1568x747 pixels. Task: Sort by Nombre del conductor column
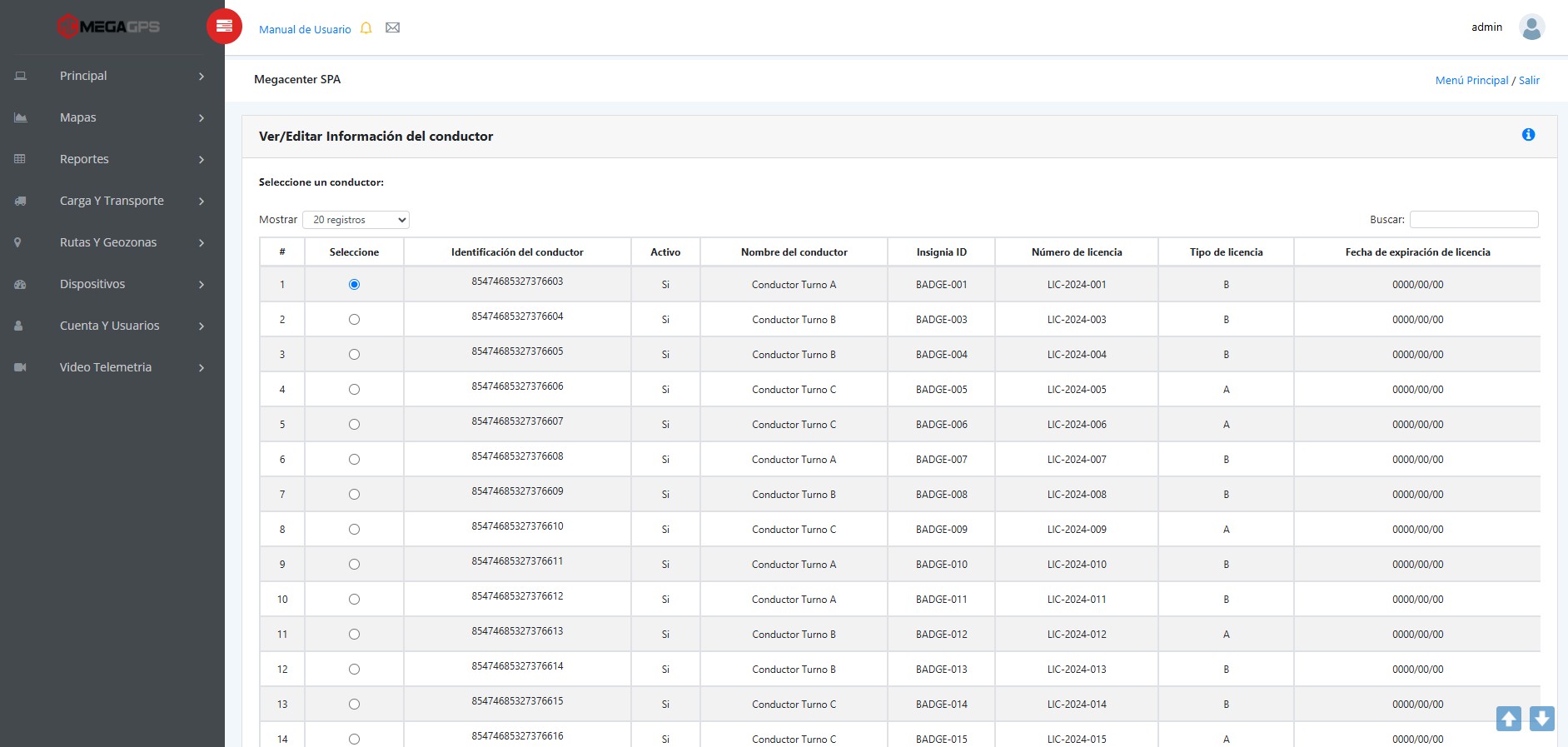(794, 252)
